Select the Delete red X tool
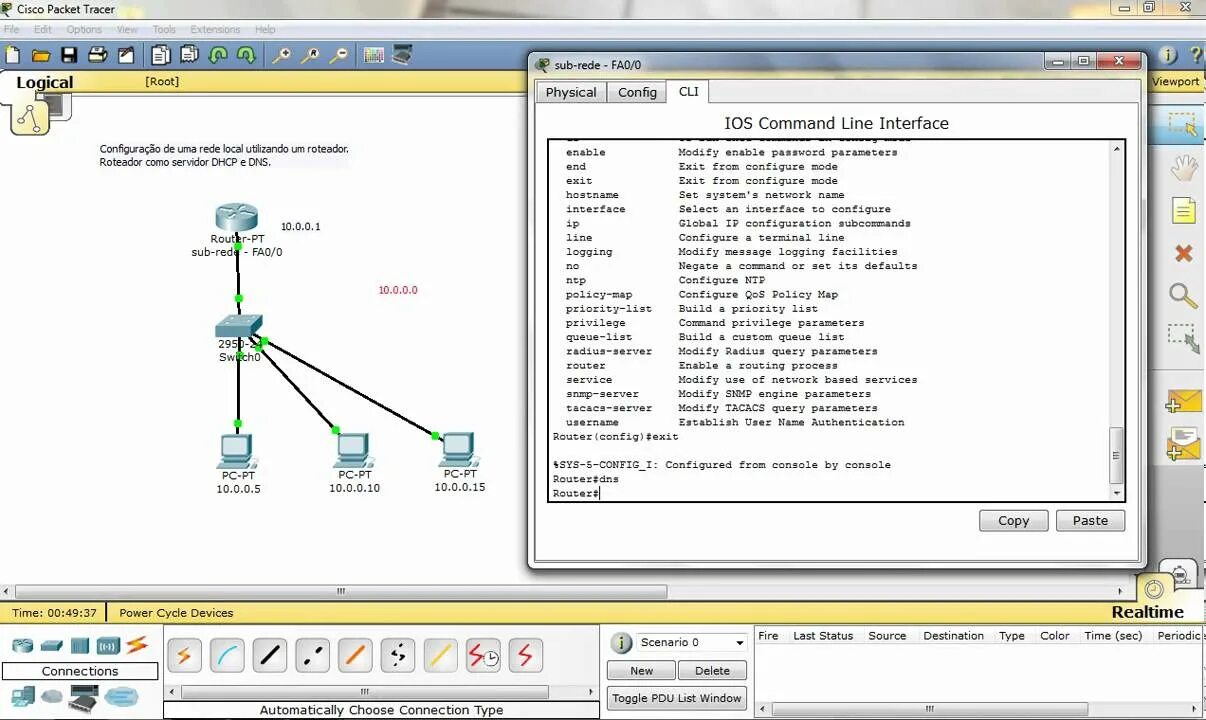 point(1183,253)
